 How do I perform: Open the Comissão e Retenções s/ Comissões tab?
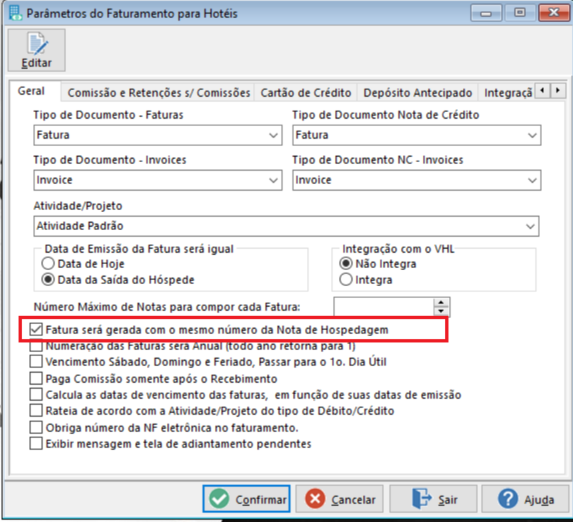159,93
